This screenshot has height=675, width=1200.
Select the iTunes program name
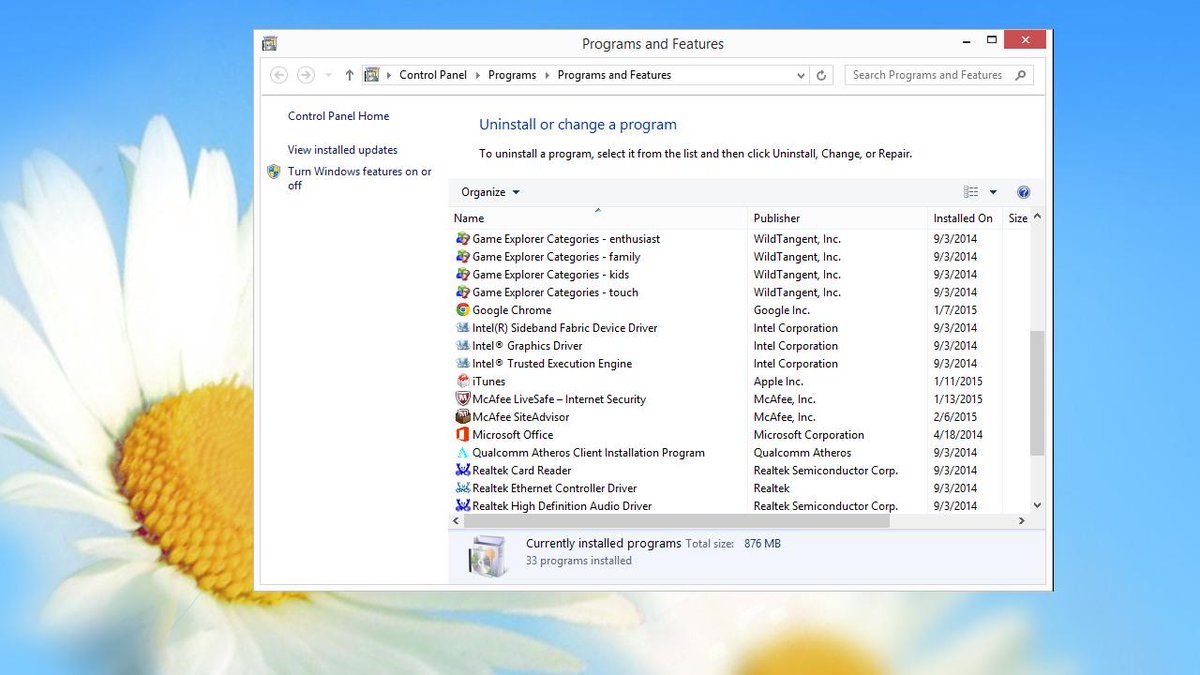pos(489,381)
